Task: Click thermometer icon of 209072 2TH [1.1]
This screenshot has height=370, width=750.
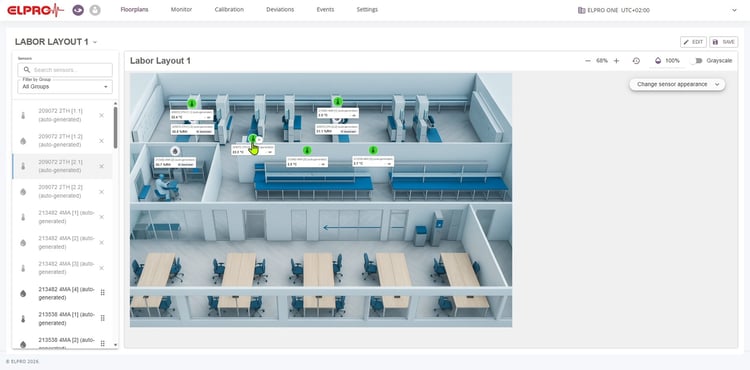Action: [x=23, y=115]
